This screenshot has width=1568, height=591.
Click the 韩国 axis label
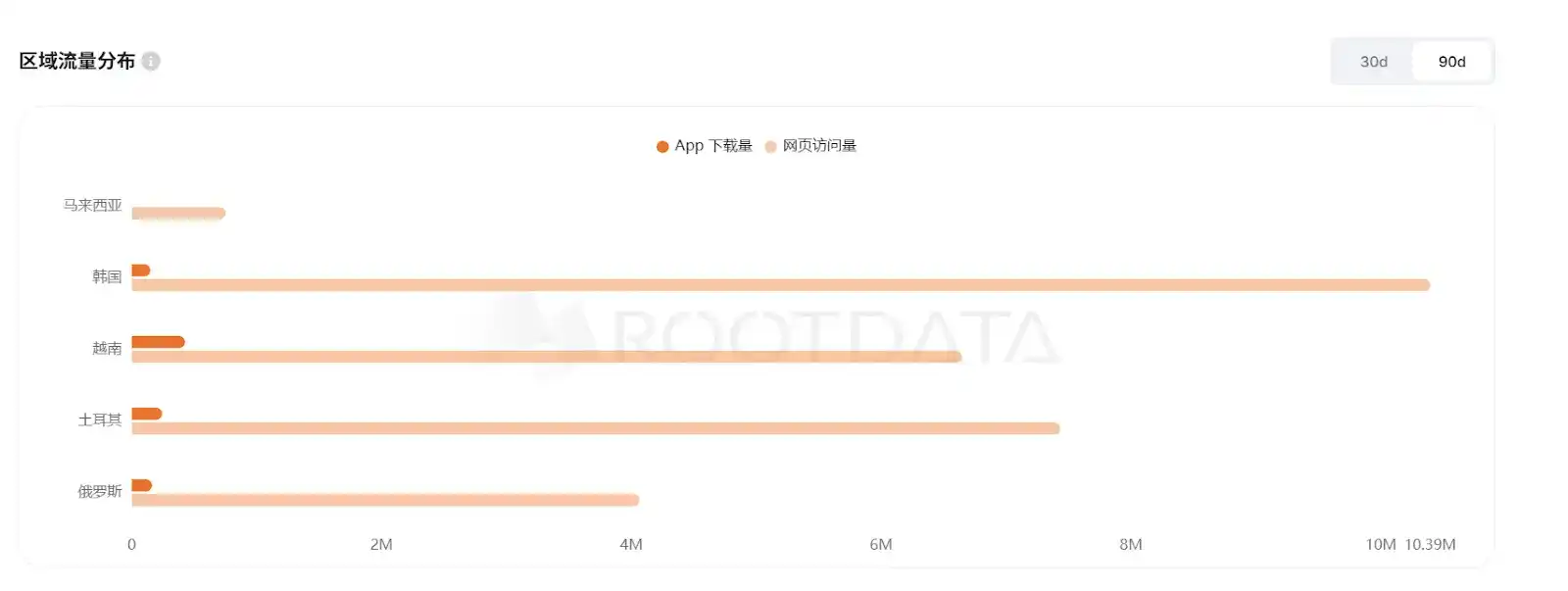107,277
